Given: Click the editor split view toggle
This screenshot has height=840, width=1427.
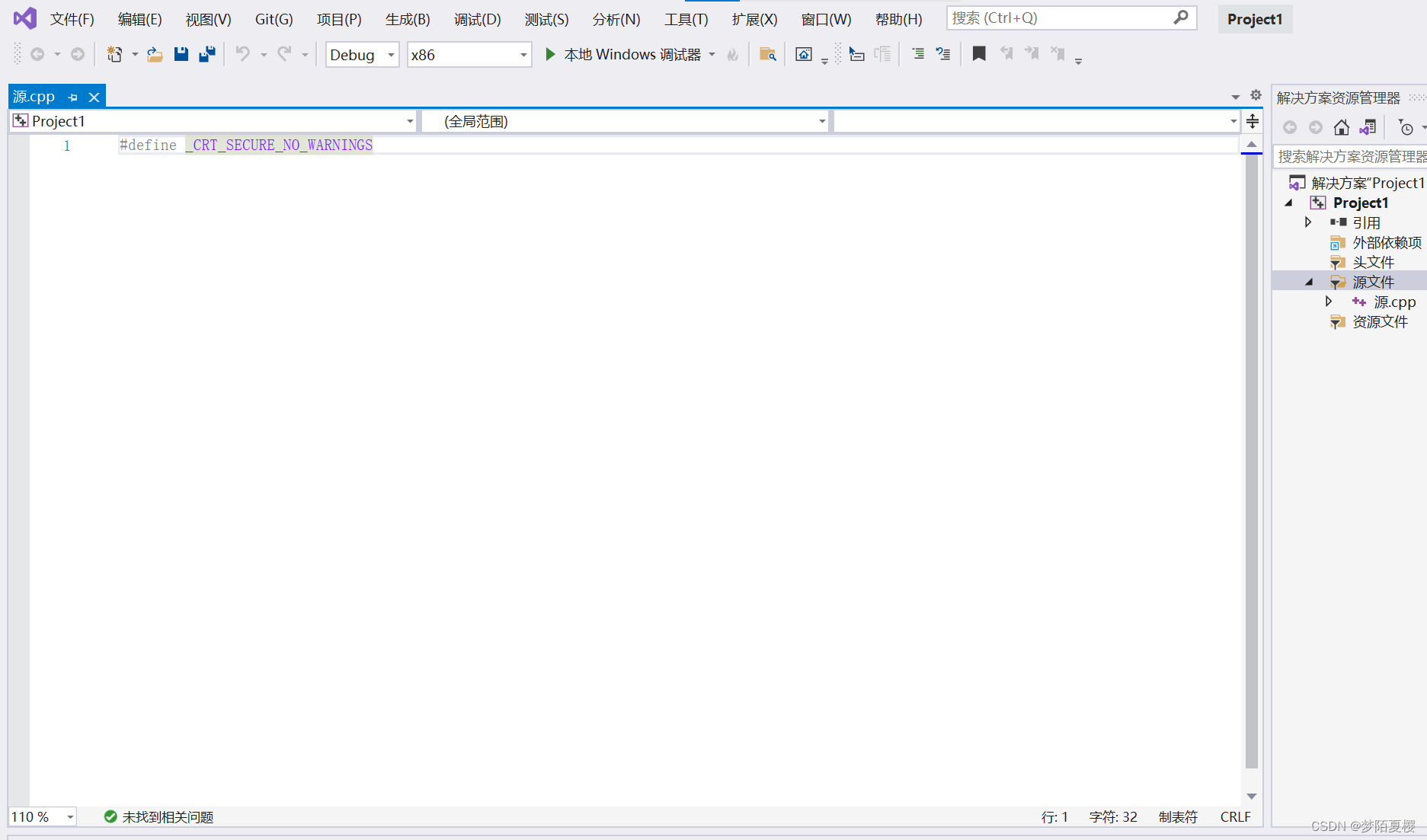Looking at the screenshot, I should click(1253, 120).
